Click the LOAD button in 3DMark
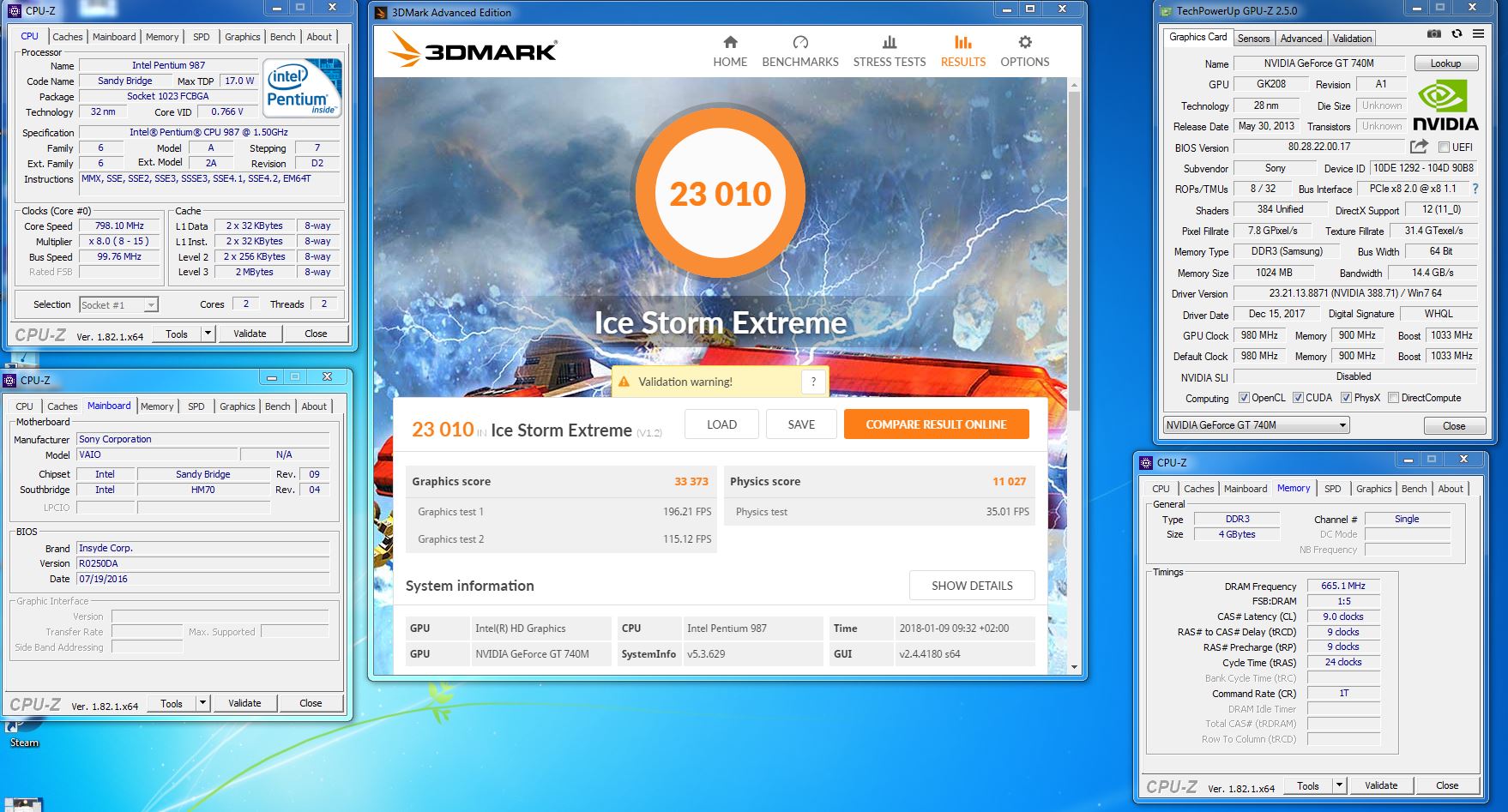 click(x=721, y=424)
